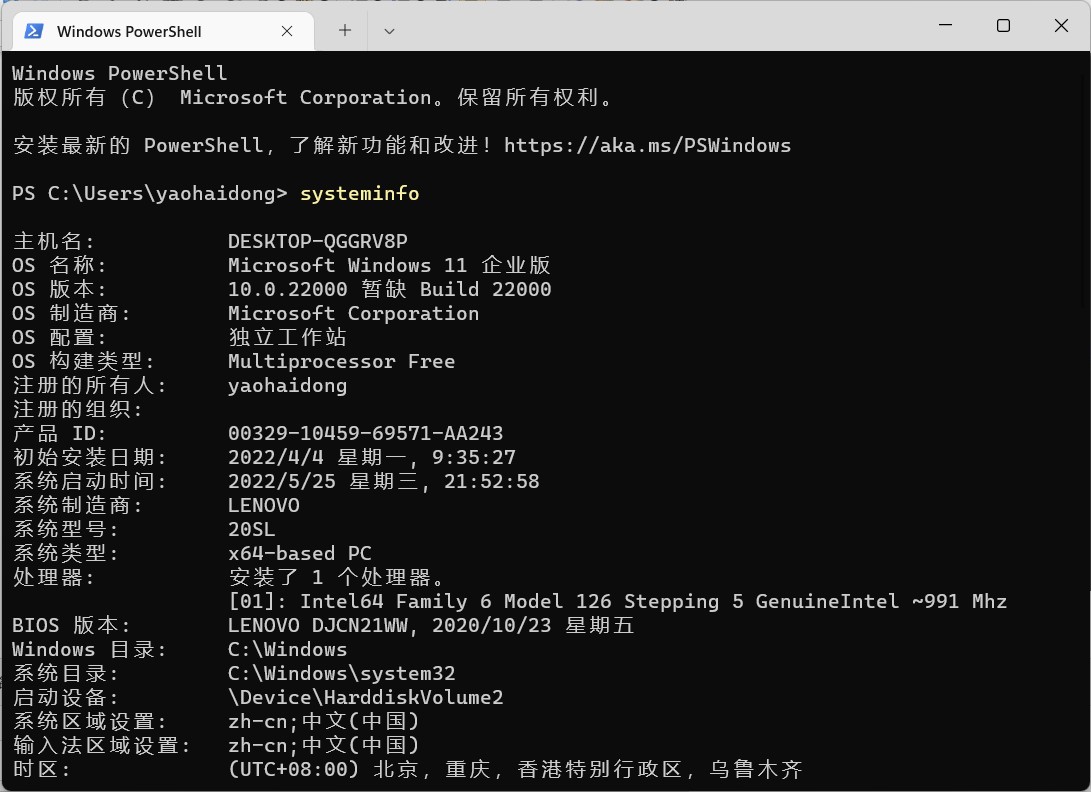Minimize the terminal window
The width and height of the screenshot is (1091, 792).
tap(945, 25)
